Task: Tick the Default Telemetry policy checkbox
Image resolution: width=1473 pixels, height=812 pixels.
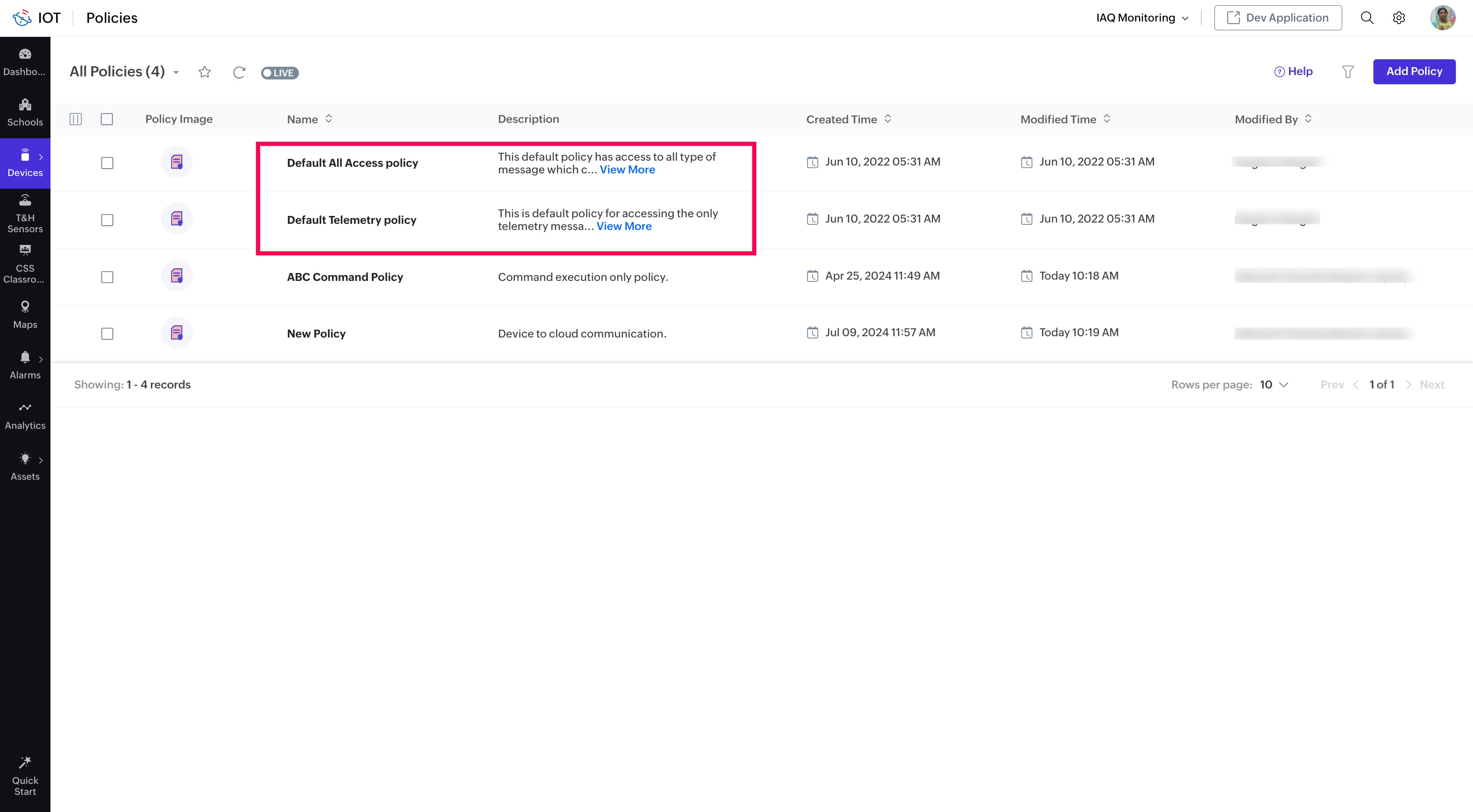Action: coord(107,220)
